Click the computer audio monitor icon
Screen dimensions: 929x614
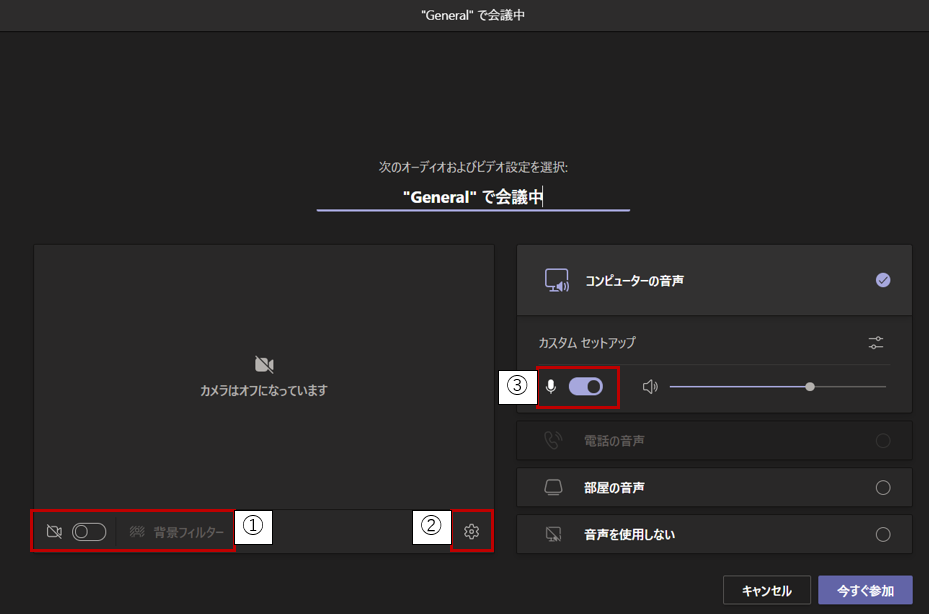coord(556,281)
